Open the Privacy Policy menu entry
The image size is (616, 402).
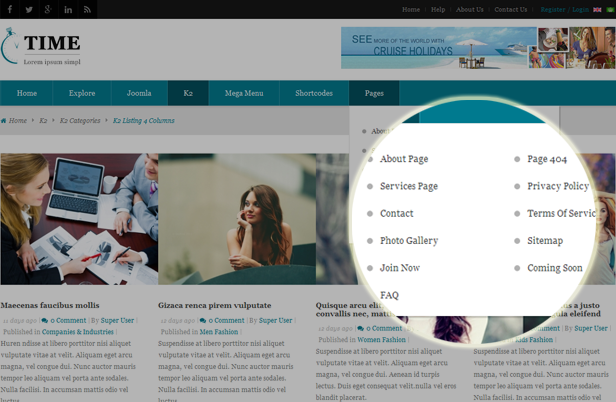[x=557, y=186]
